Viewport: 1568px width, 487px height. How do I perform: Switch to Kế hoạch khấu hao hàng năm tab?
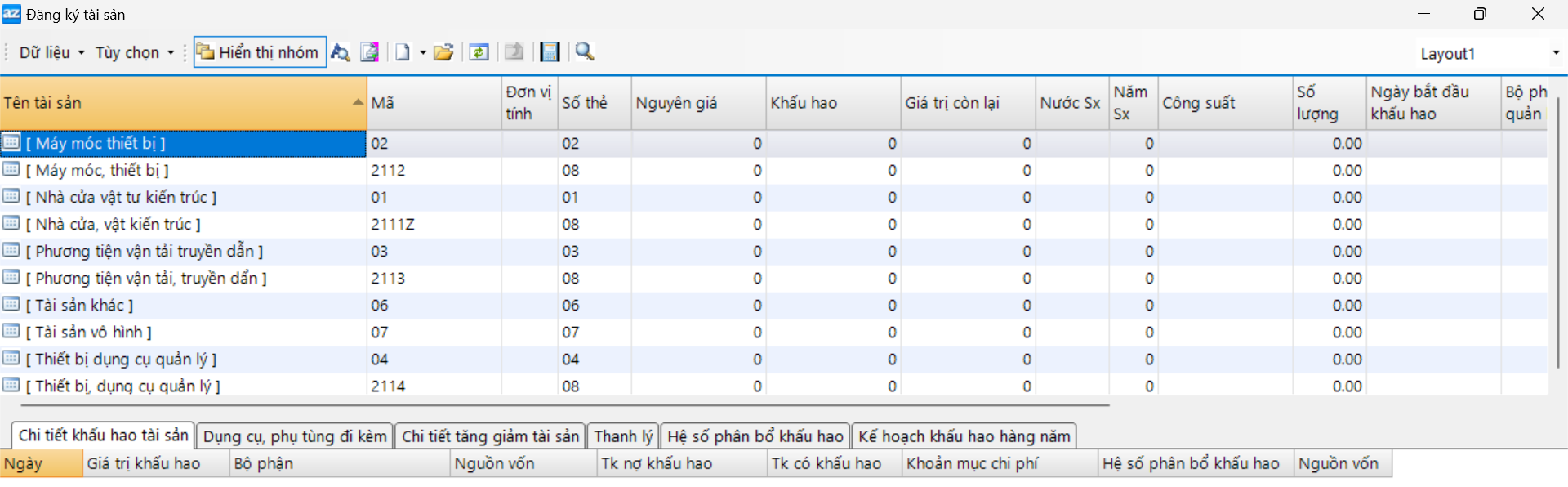(964, 436)
